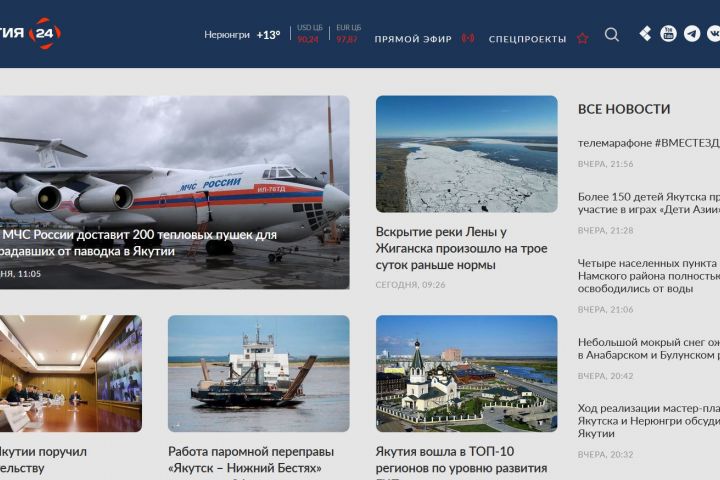Open the Yandex Zen icon

[645, 34]
